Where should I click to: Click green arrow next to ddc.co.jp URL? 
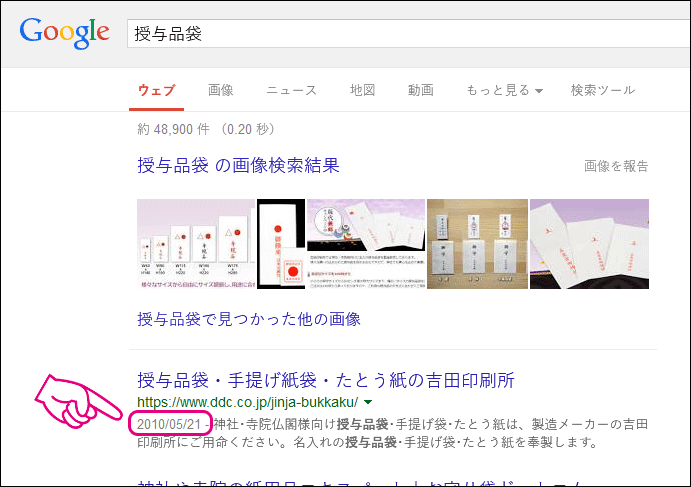tap(368, 402)
